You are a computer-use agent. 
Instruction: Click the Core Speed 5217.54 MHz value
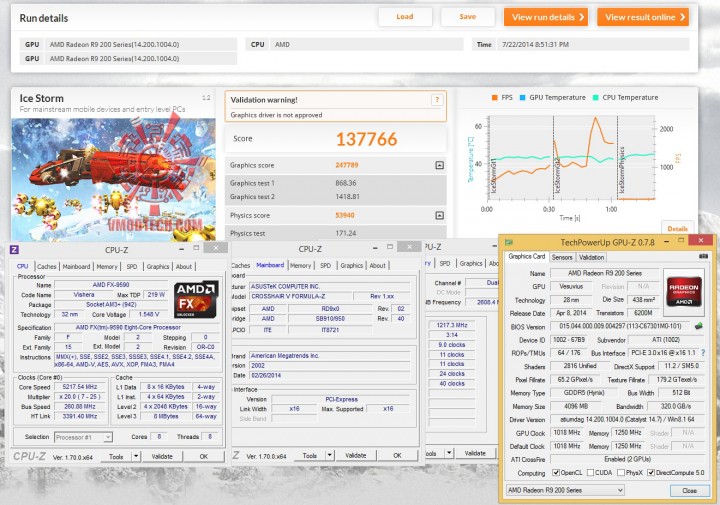[80, 387]
